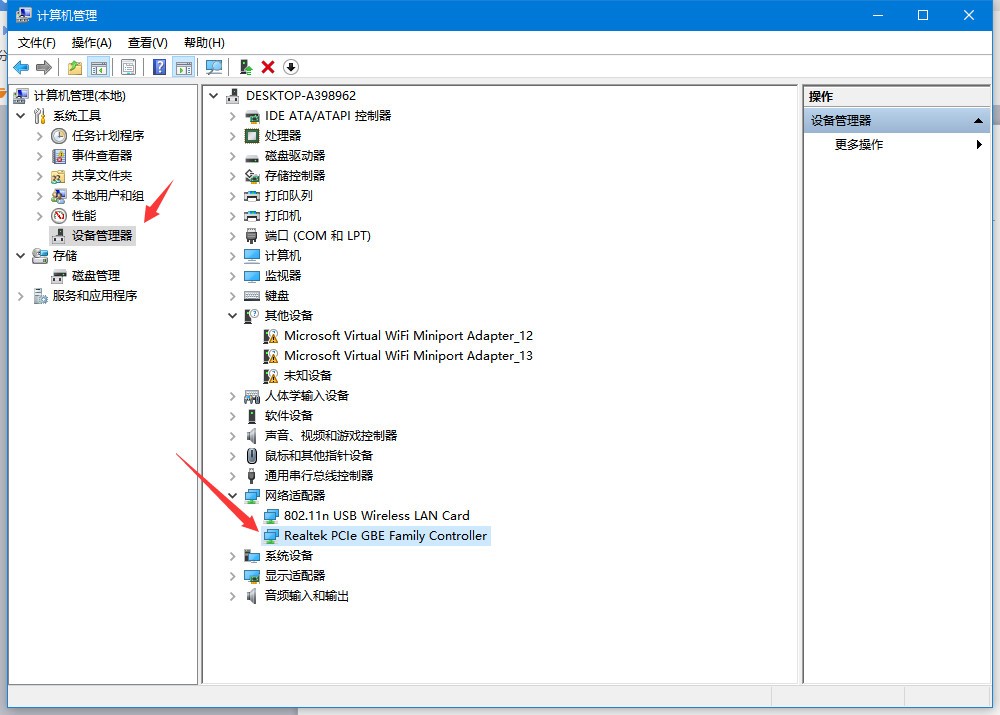Expand 服务和应用程序 tree node
1000x715 pixels.
(x=20, y=296)
